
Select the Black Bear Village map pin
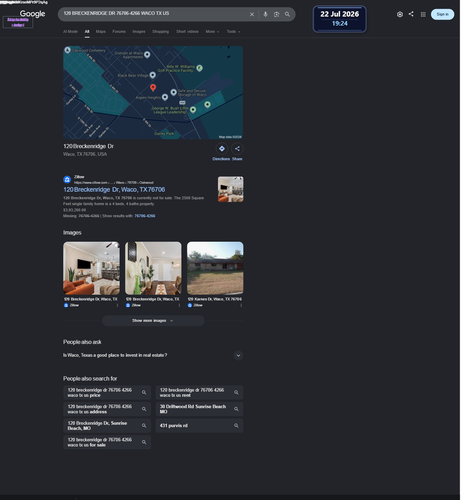click(153, 75)
